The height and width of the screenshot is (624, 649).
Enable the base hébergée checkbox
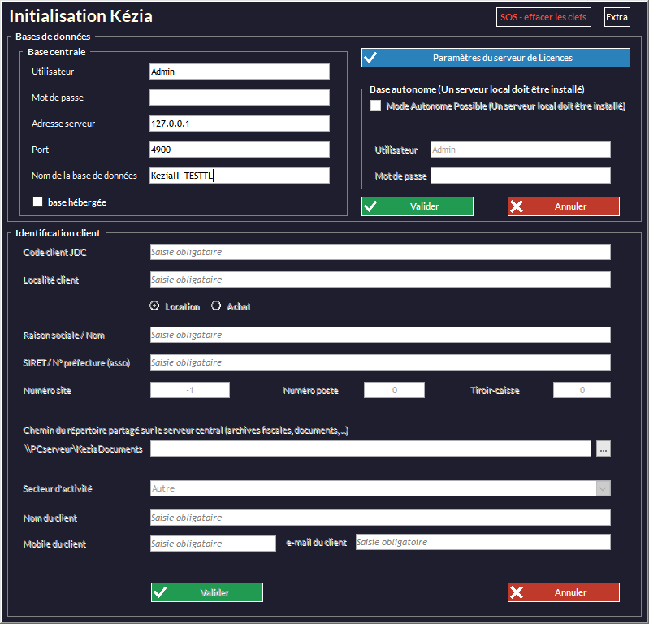(38, 202)
